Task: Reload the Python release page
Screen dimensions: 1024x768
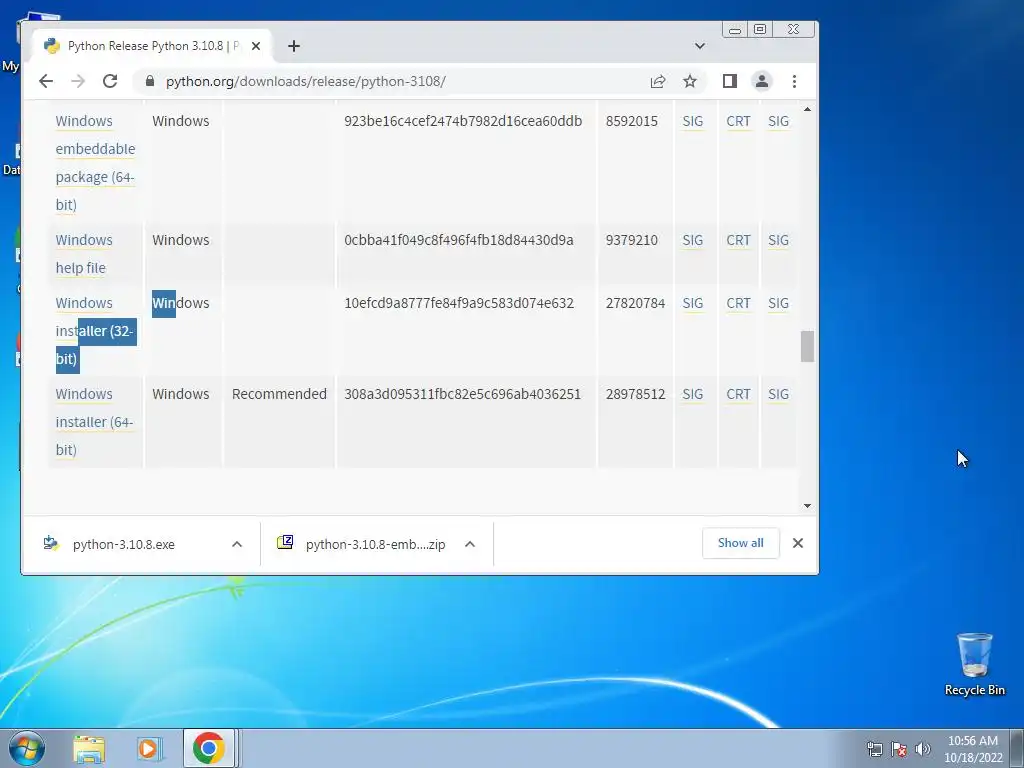Action: click(x=110, y=81)
